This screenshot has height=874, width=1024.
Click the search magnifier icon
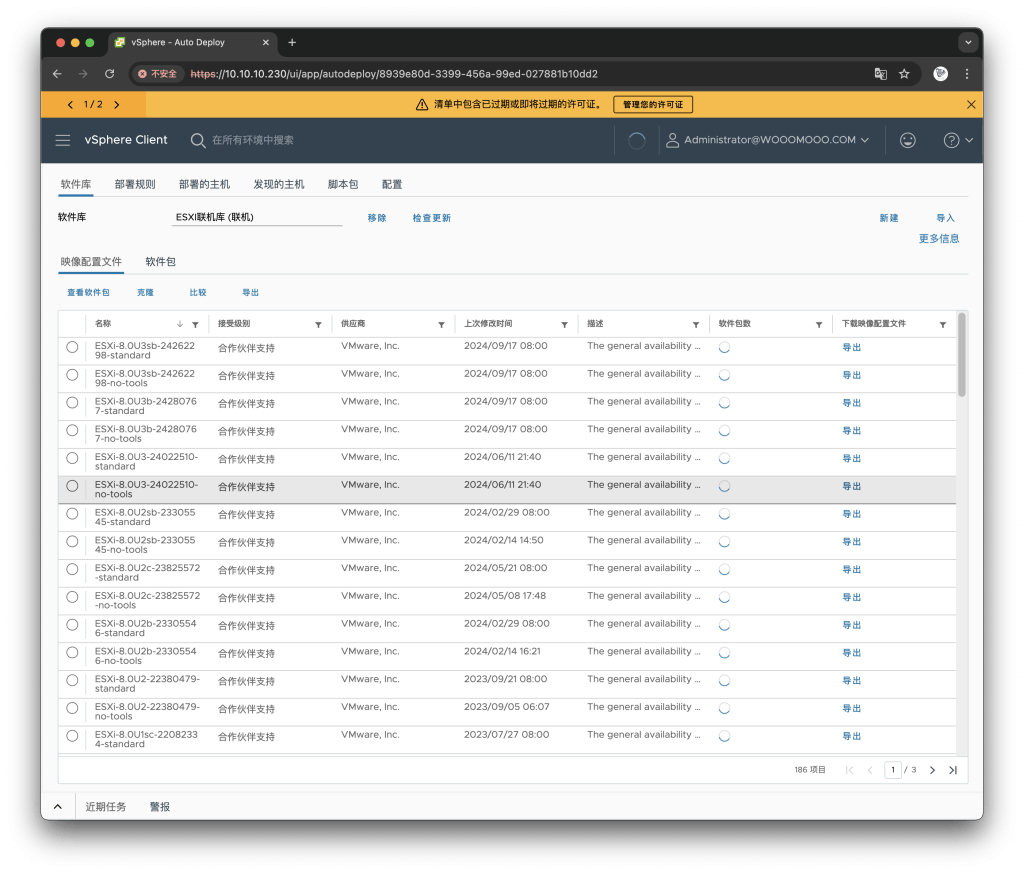(x=197, y=140)
